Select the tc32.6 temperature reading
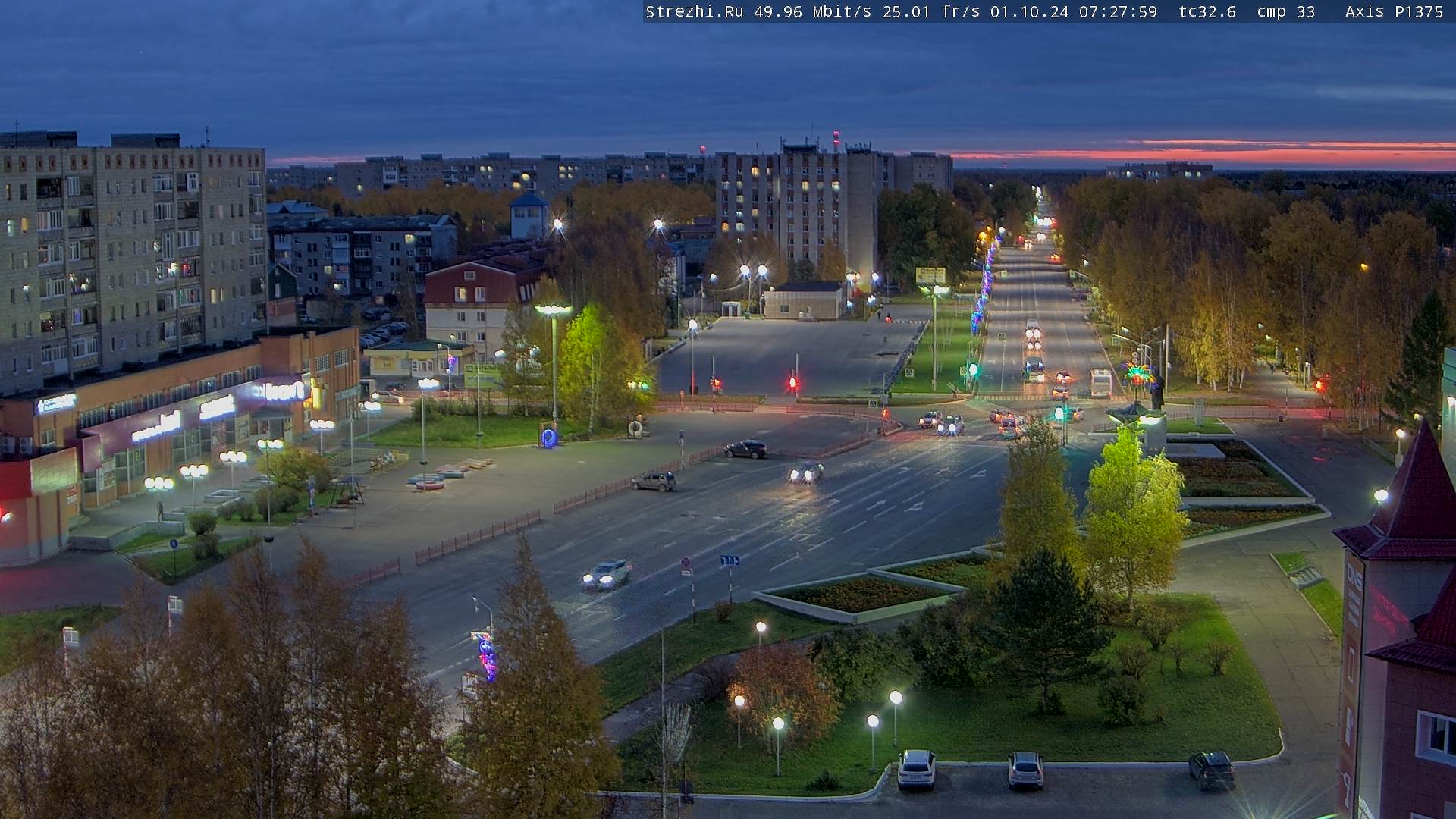The height and width of the screenshot is (819, 1456). click(x=1207, y=11)
